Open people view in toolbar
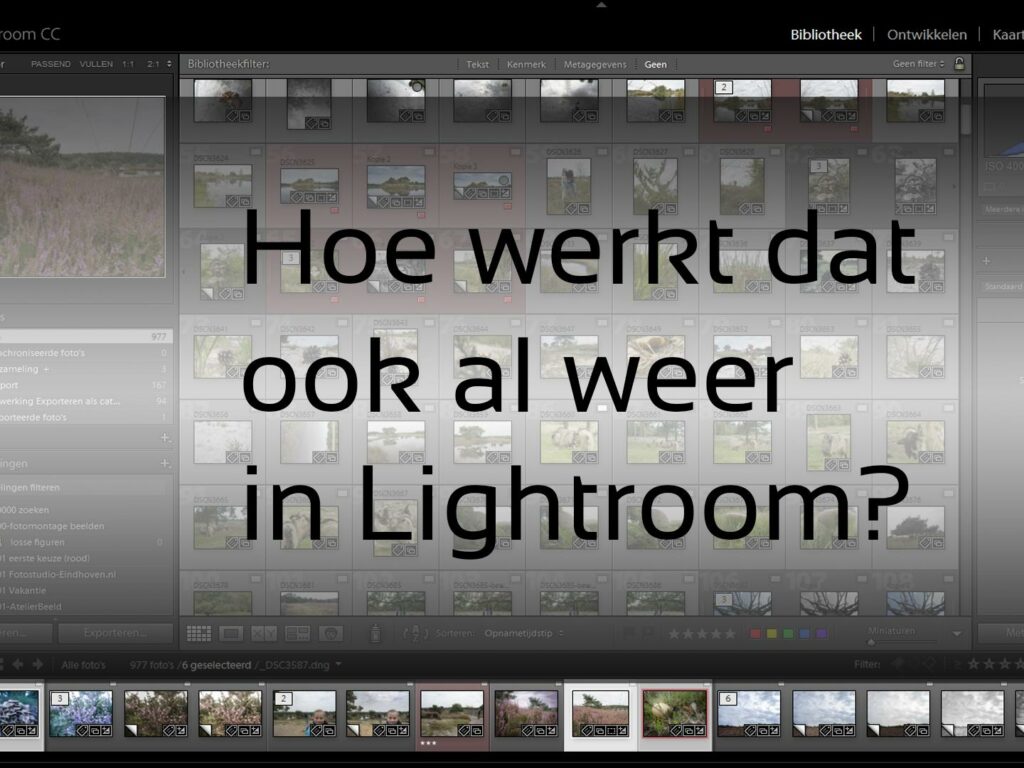This screenshot has width=1024, height=768. point(331,633)
